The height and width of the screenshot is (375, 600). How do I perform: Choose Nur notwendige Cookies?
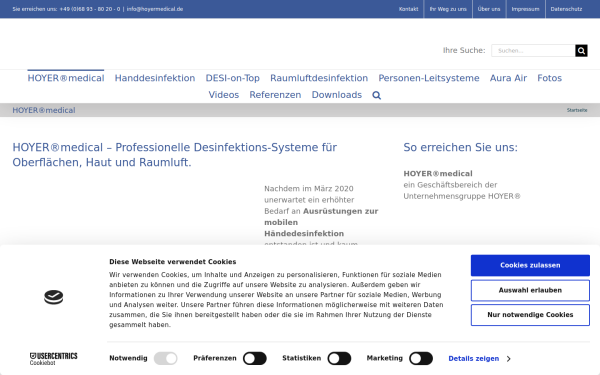(x=530, y=315)
